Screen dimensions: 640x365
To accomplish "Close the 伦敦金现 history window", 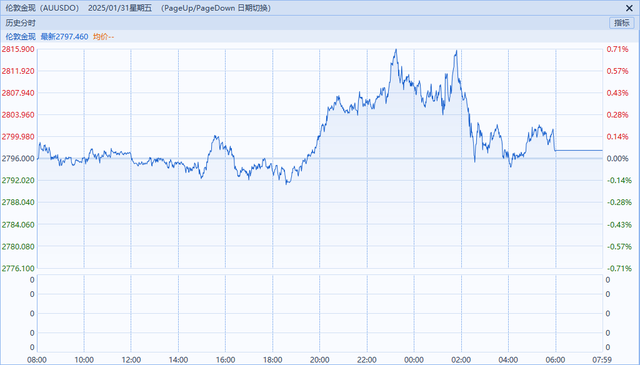I will pos(629,8).
